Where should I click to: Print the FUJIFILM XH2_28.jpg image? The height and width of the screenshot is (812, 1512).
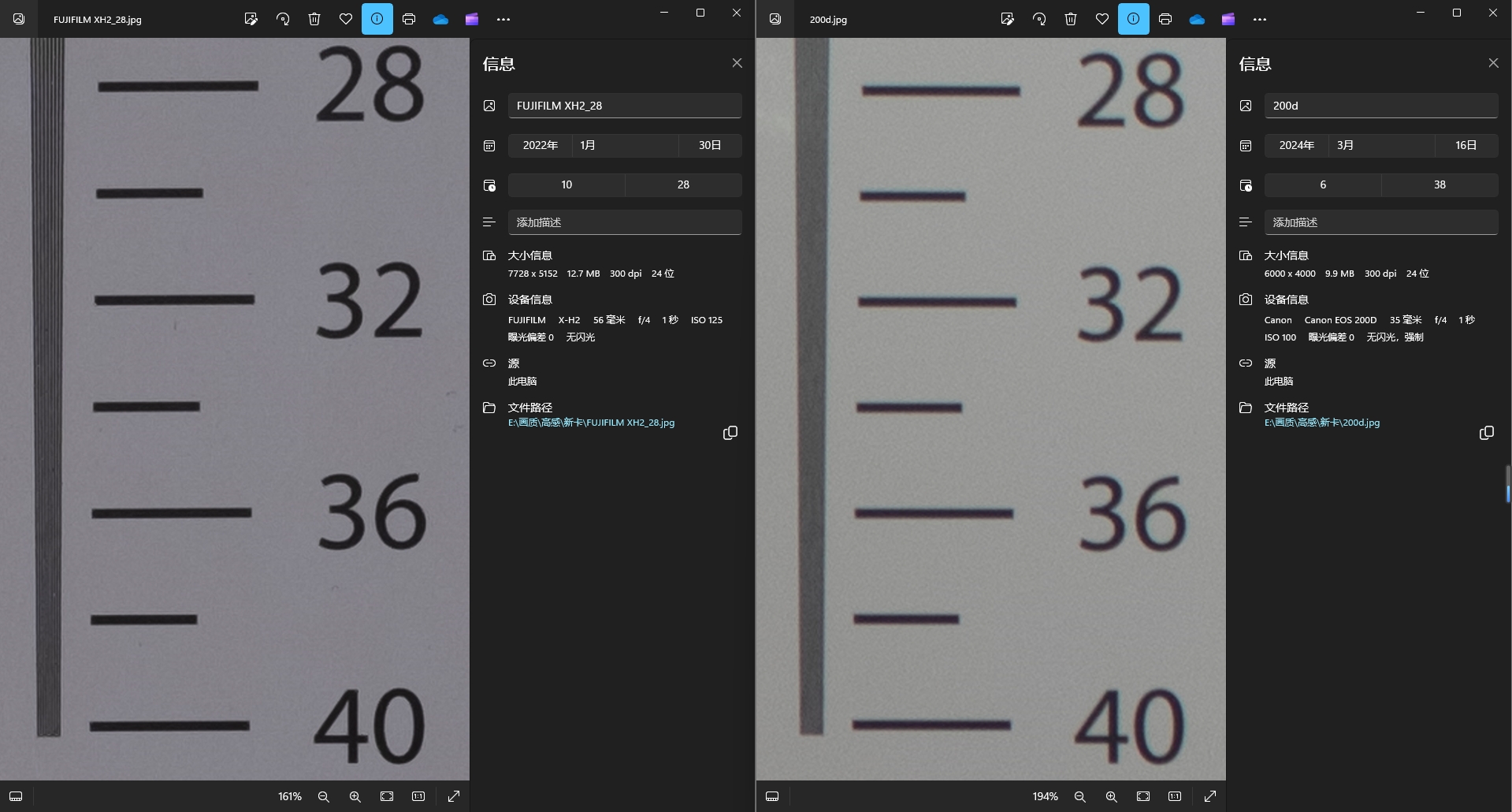pyautogui.click(x=409, y=19)
